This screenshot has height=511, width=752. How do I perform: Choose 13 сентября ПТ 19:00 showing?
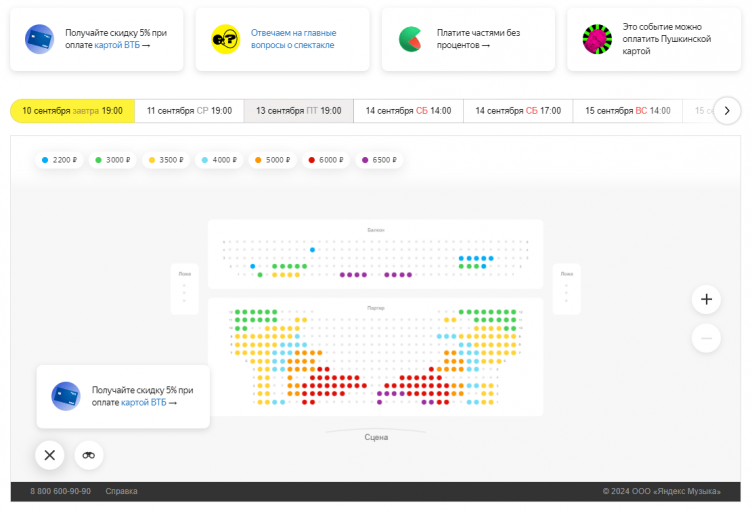[x=299, y=111]
